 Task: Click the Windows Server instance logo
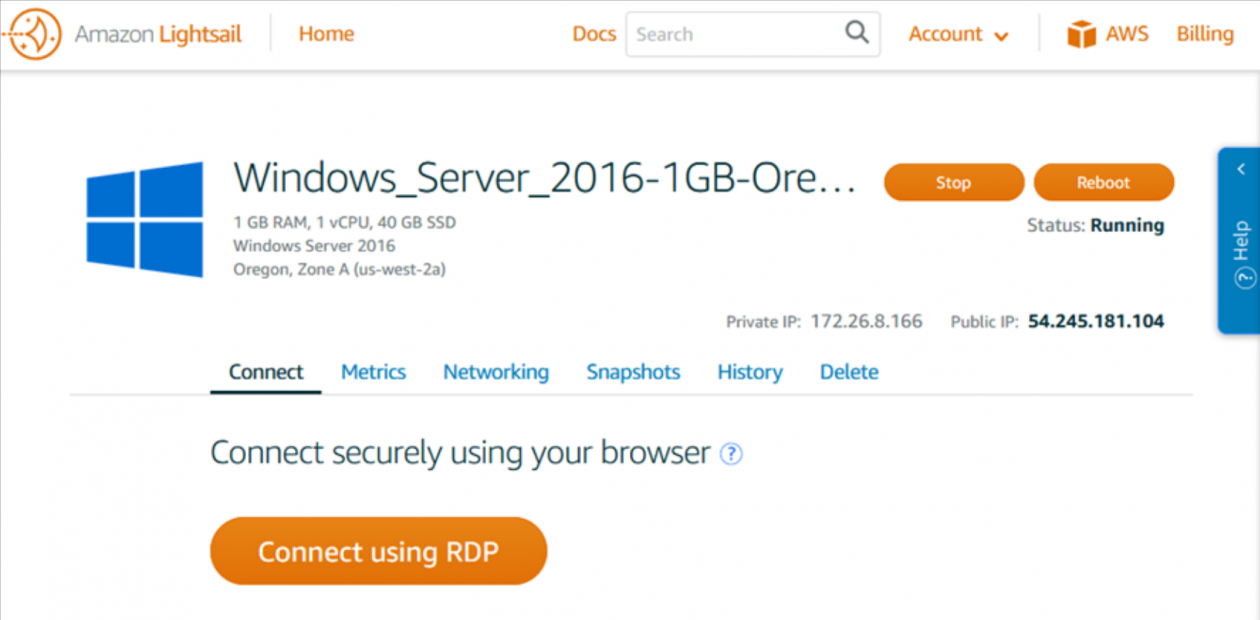145,219
